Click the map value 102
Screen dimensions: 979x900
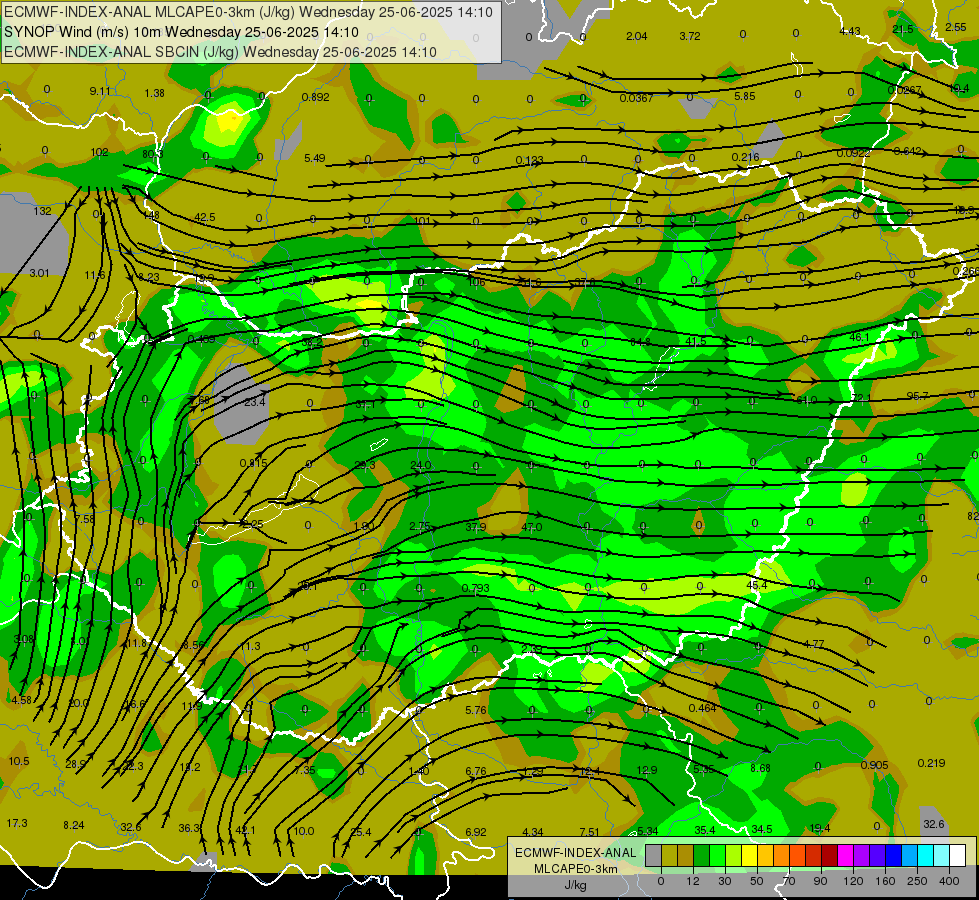pyautogui.click(x=99, y=152)
